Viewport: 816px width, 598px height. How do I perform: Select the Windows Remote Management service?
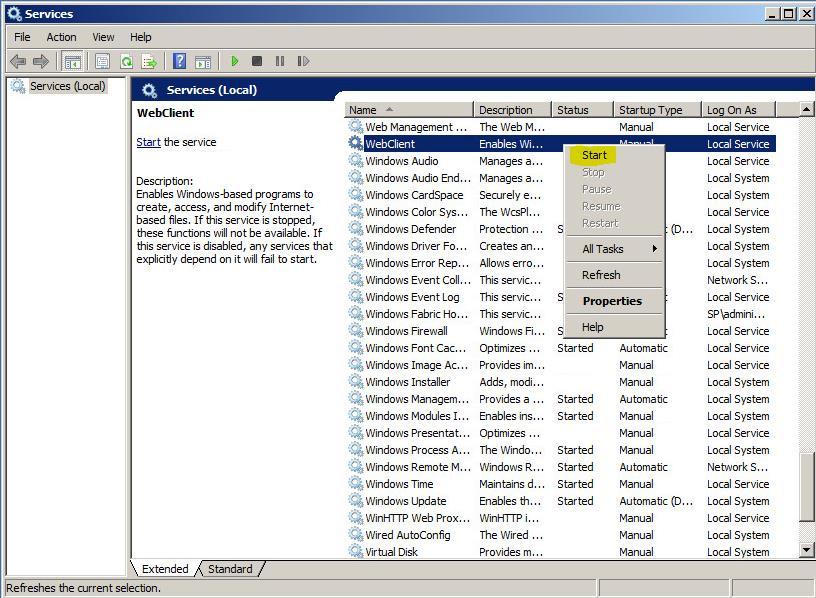click(560, 467)
